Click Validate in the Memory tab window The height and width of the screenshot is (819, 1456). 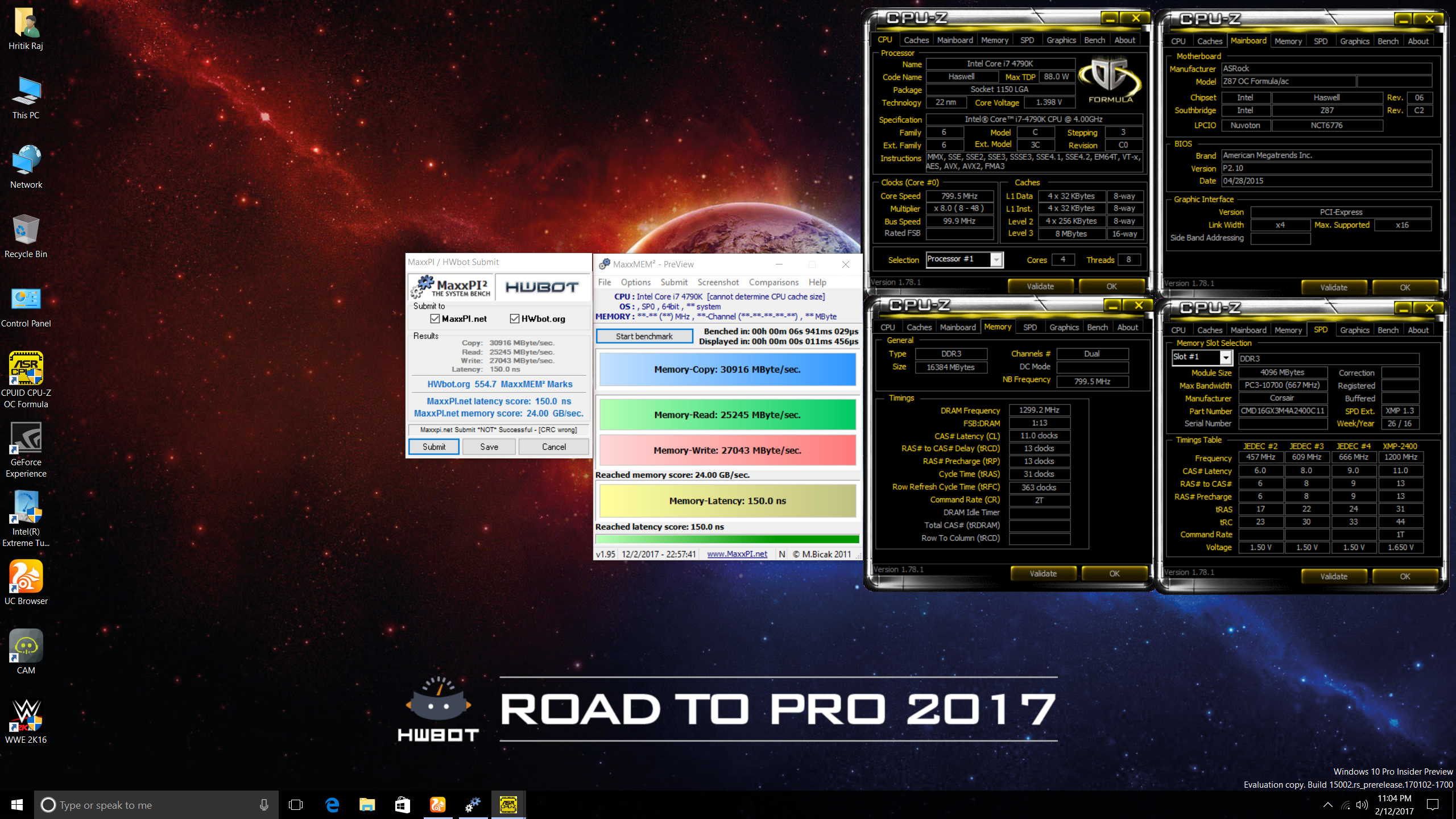1043,573
